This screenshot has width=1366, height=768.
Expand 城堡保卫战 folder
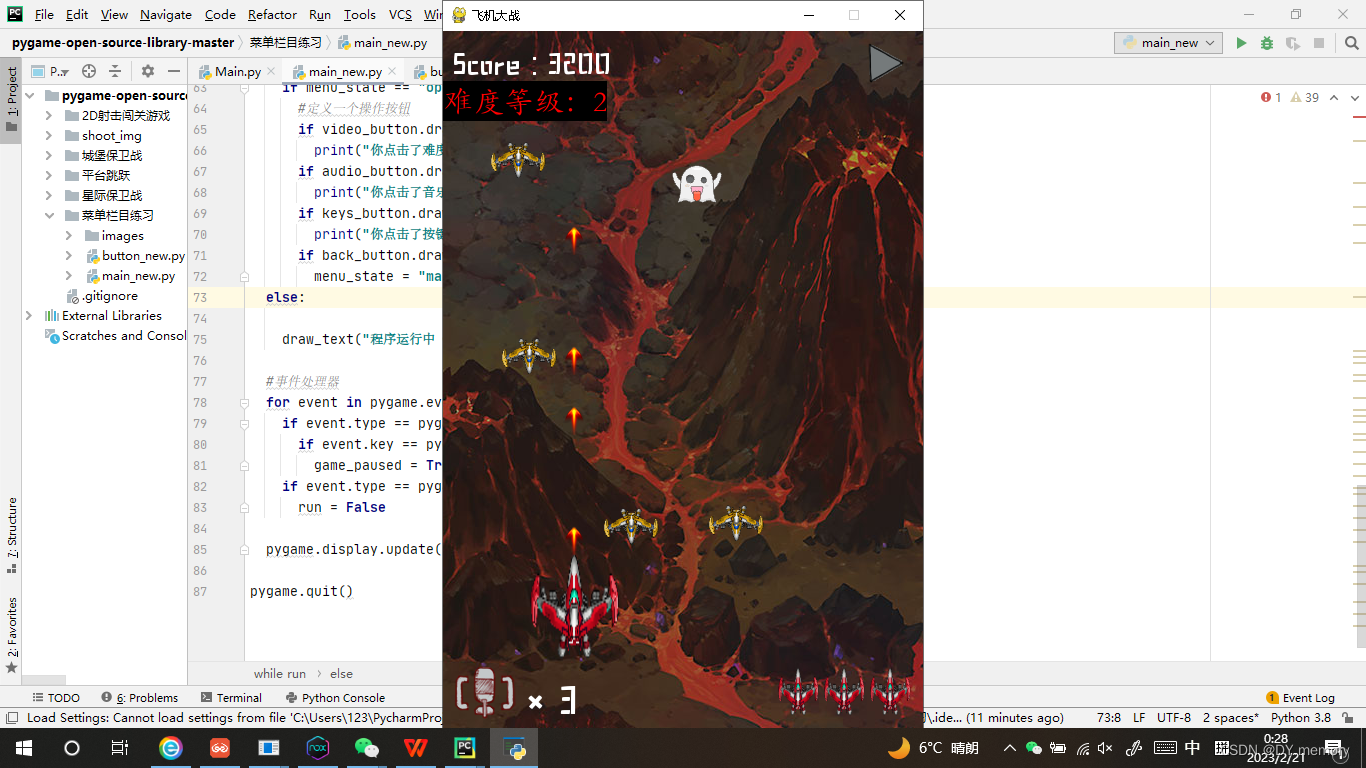(49, 155)
